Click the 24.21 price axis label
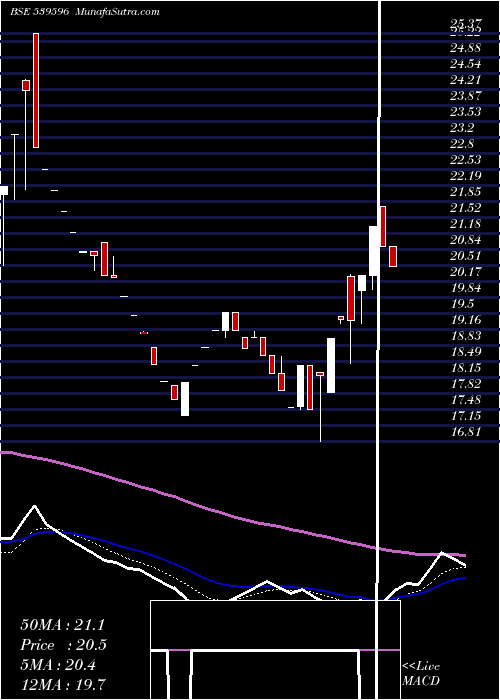 click(x=466, y=80)
